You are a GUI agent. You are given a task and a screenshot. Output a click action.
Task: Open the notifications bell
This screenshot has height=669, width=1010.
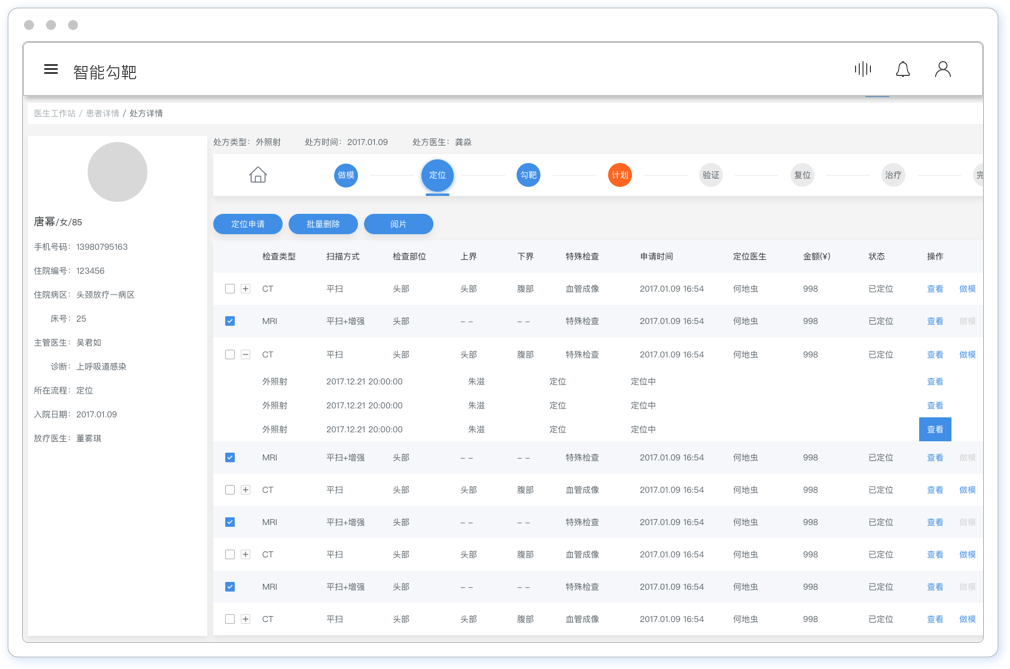click(903, 69)
